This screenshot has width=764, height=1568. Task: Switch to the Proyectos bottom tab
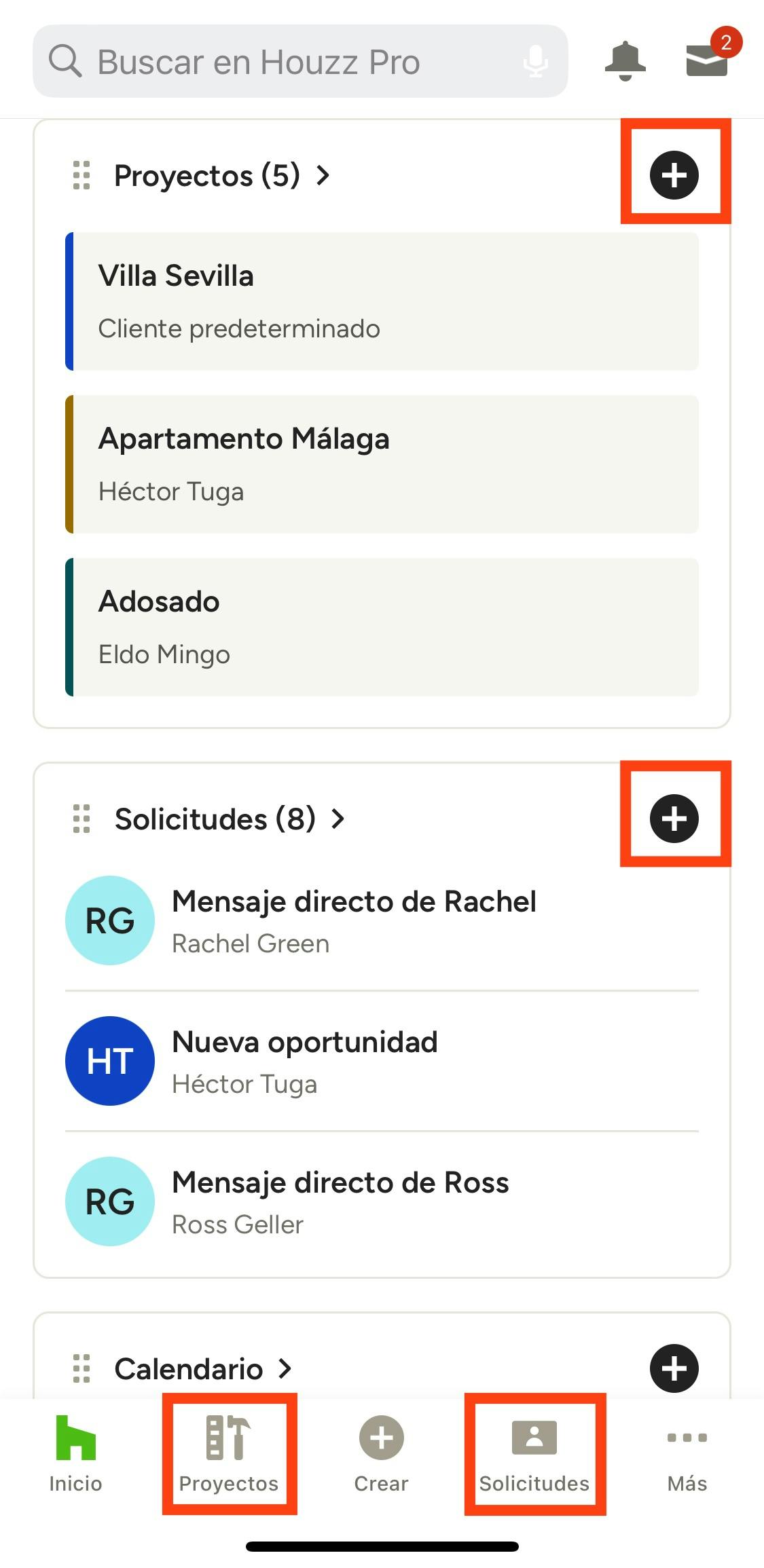[229, 1454]
